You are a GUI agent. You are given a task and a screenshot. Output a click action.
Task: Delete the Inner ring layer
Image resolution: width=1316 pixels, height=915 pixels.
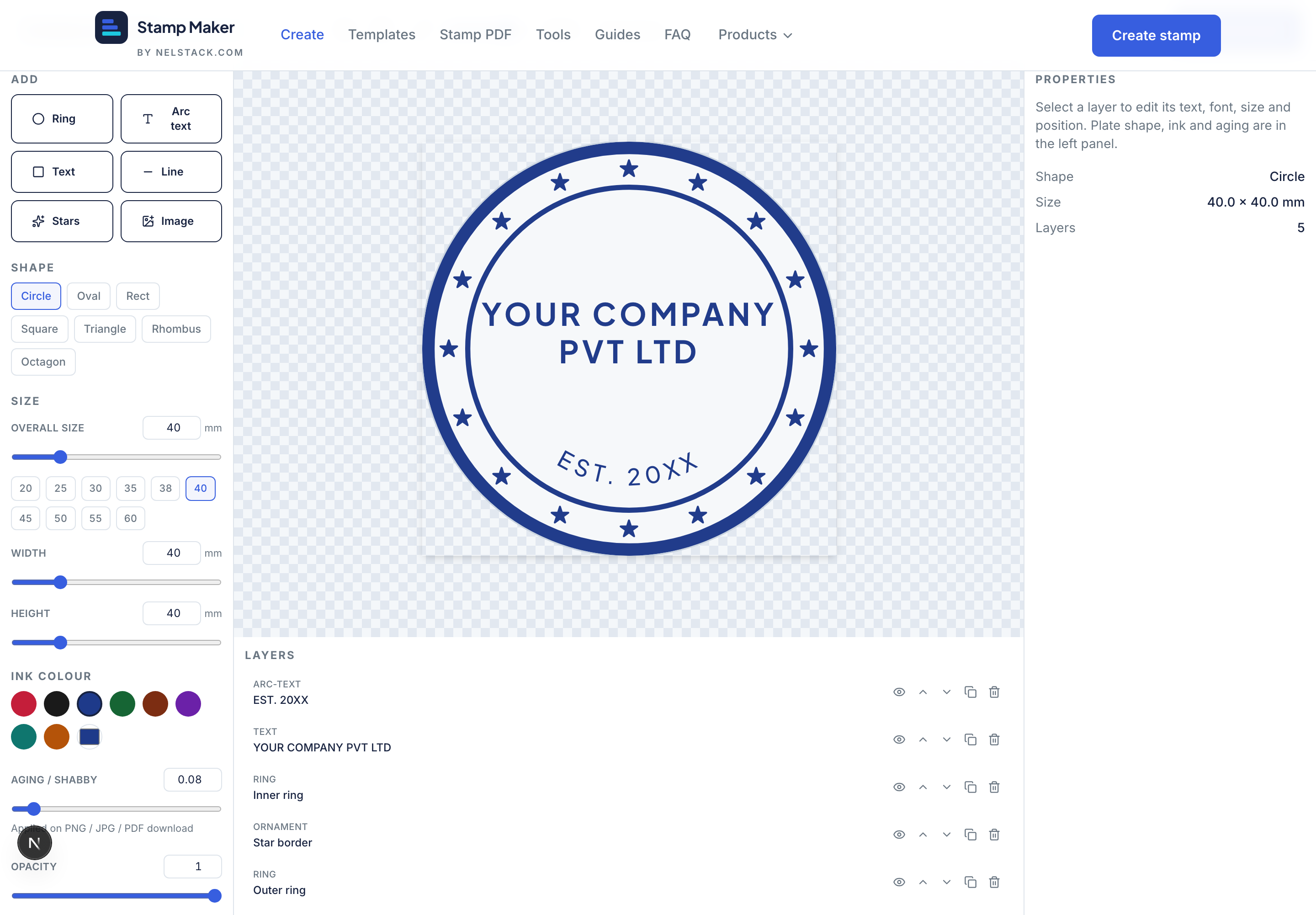point(994,787)
